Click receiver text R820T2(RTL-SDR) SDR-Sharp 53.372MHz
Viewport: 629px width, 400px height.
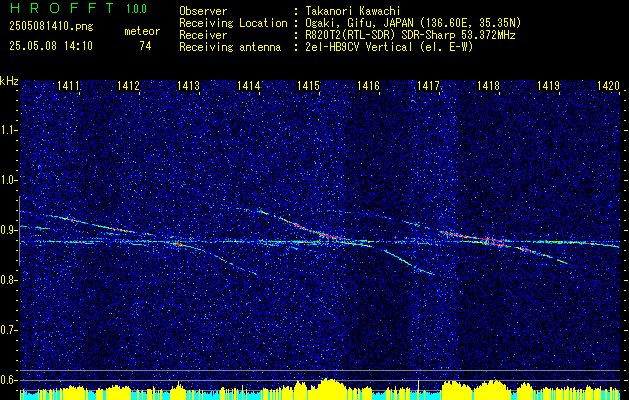point(410,35)
